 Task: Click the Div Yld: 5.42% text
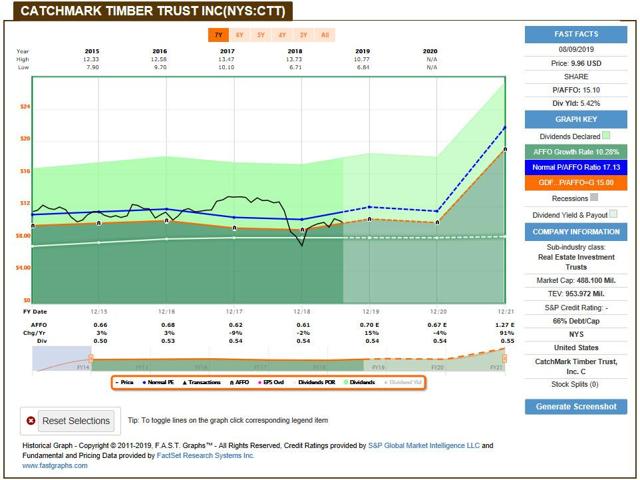pos(576,103)
